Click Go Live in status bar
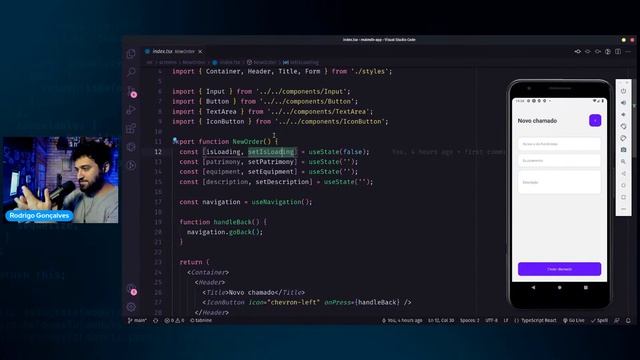The image size is (640, 360). pos(573,320)
